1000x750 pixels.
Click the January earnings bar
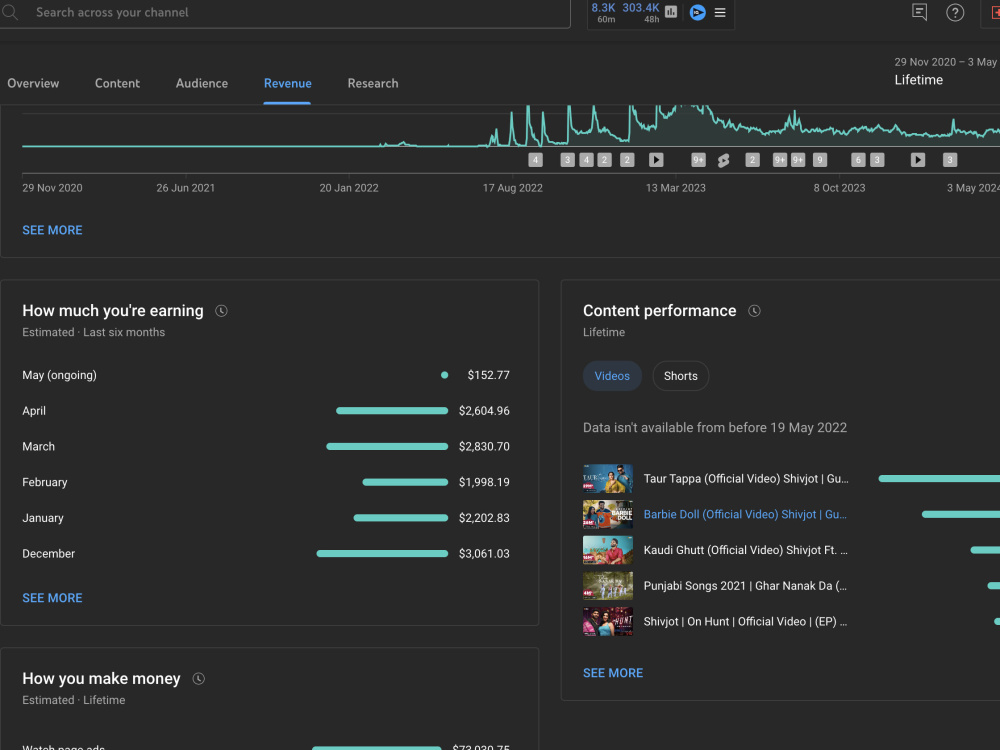[401, 518]
